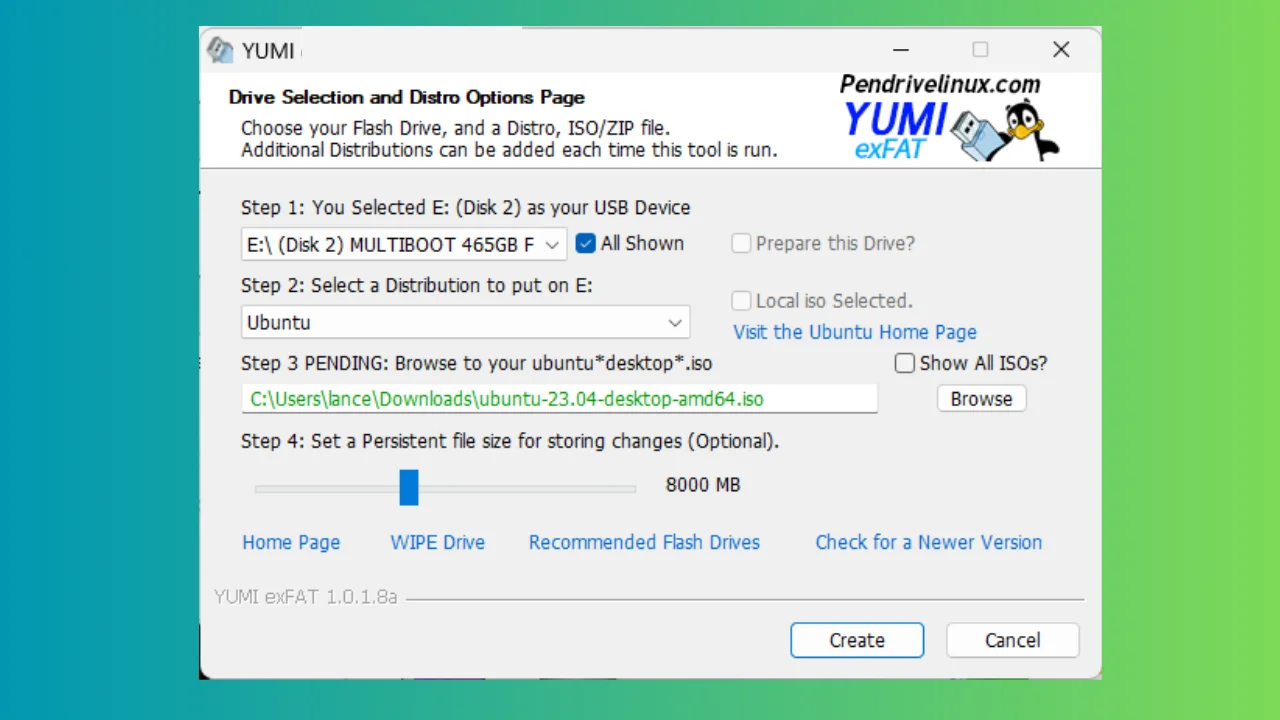Click the YUMI app icon in title bar
The image size is (1280, 720).
tap(219, 50)
